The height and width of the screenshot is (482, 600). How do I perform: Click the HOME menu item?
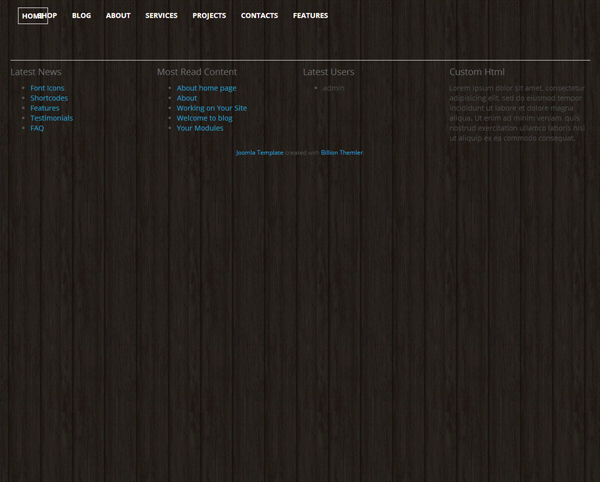[30, 16]
